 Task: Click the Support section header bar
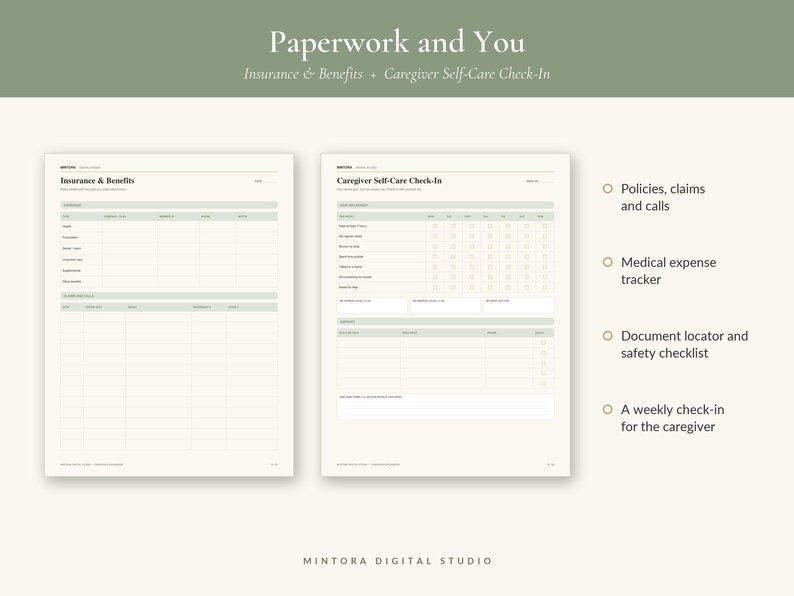coord(445,322)
